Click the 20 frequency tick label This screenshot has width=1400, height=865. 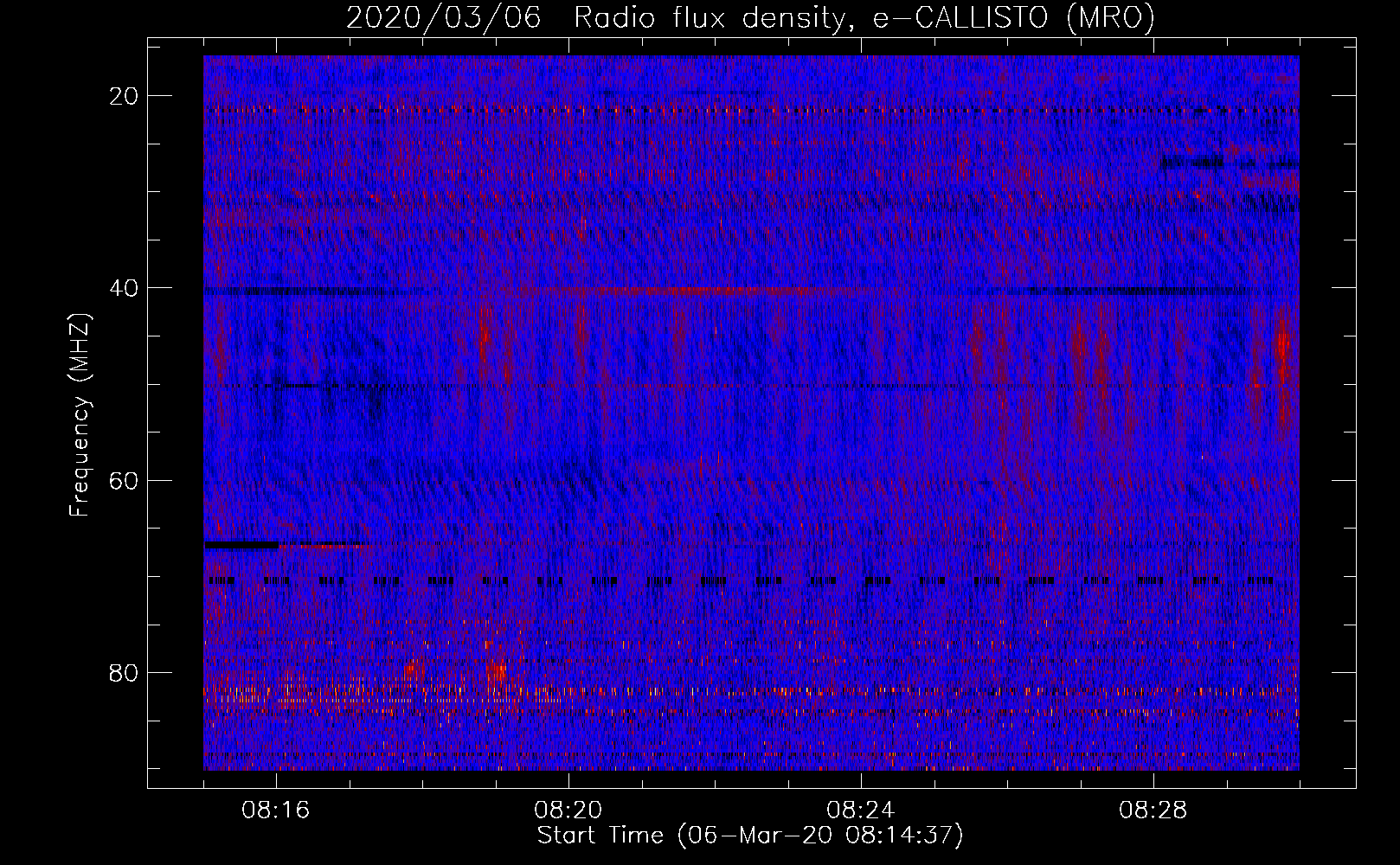click(125, 96)
